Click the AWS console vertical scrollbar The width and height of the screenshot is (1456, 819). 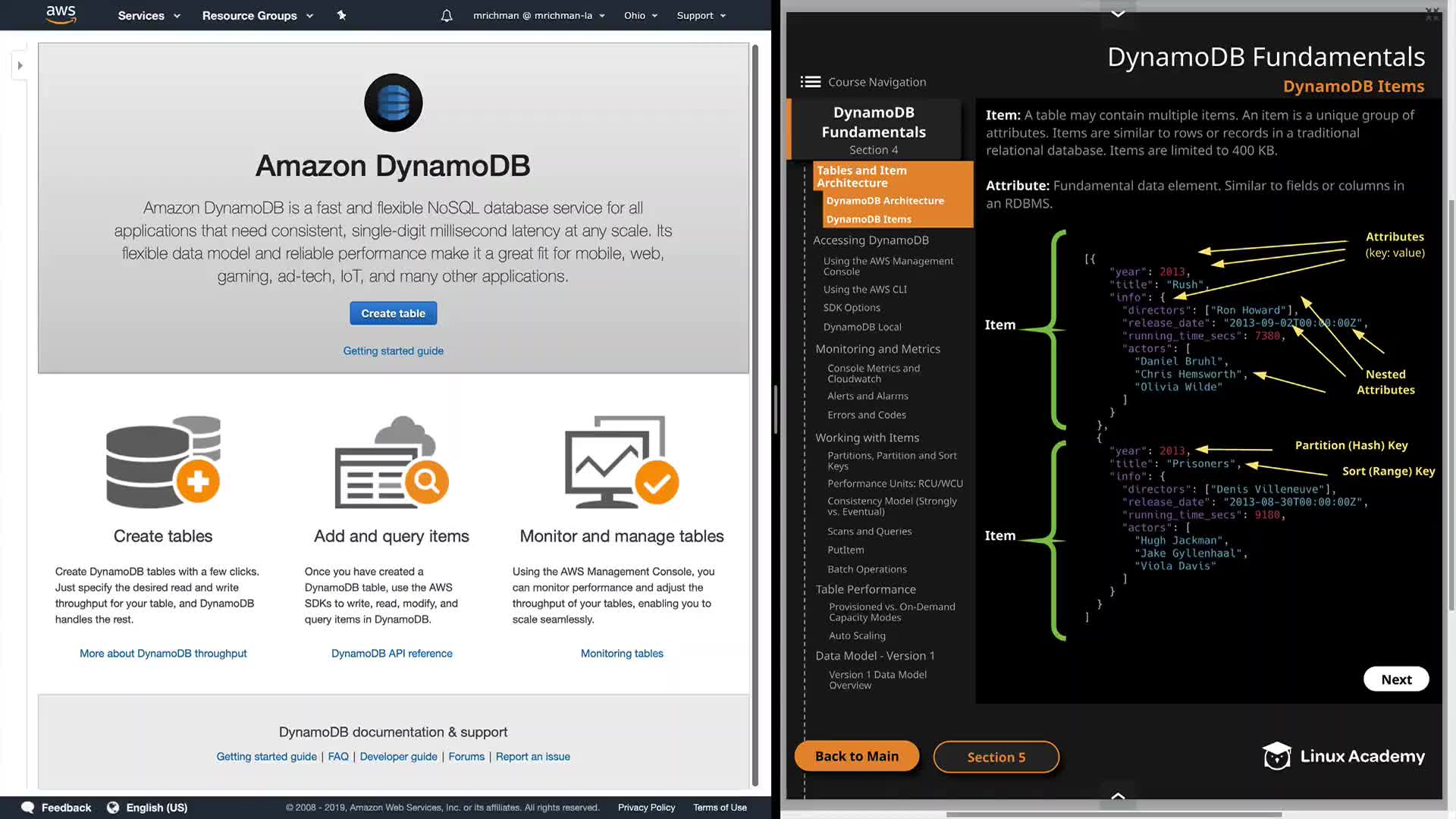coord(755,409)
